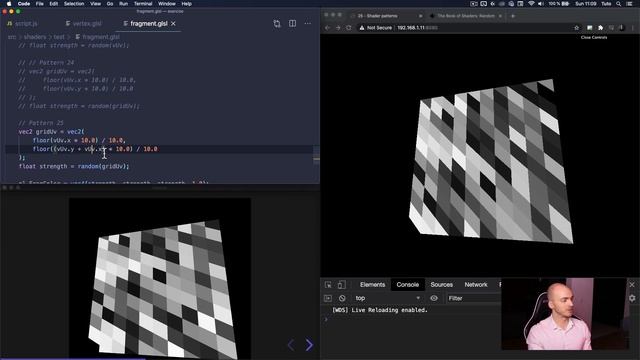
Task: Click fragment.glsl in the breadcrumb
Action: pos(101,37)
